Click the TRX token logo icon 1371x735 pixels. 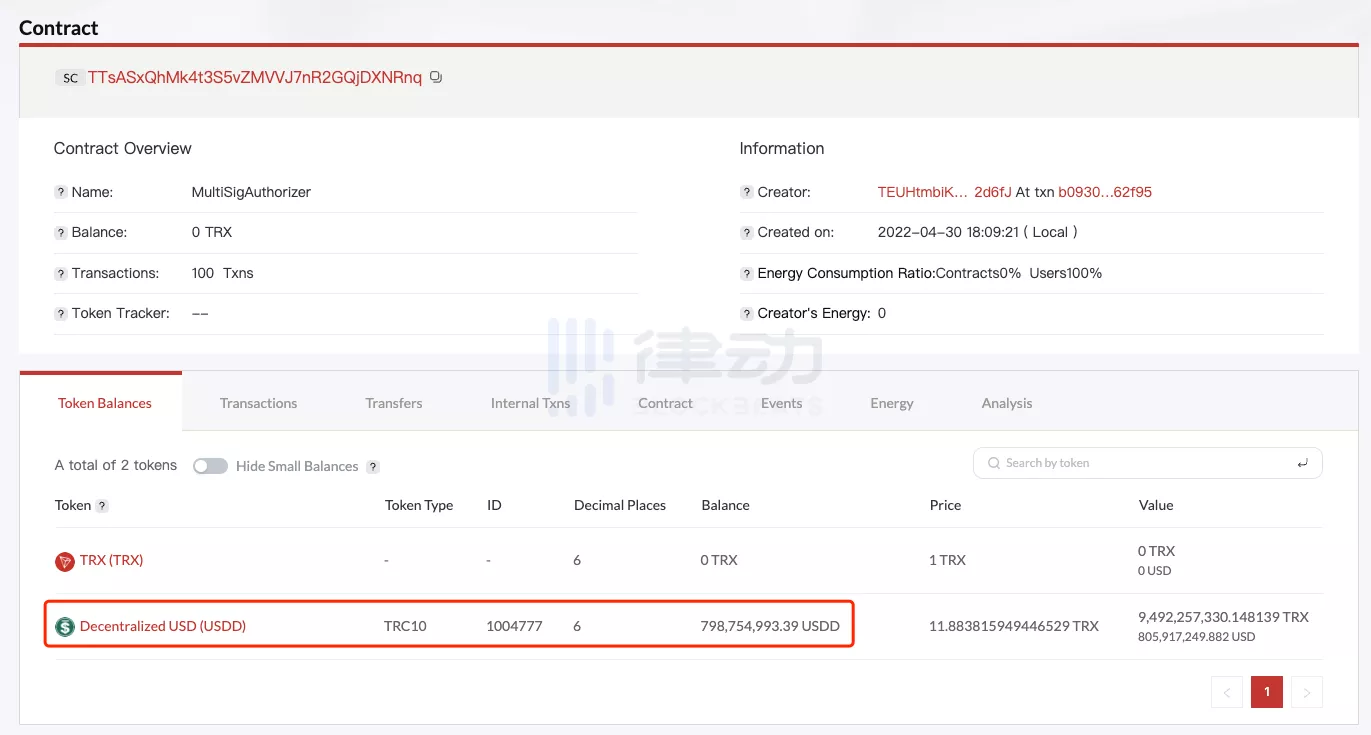tap(65, 561)
